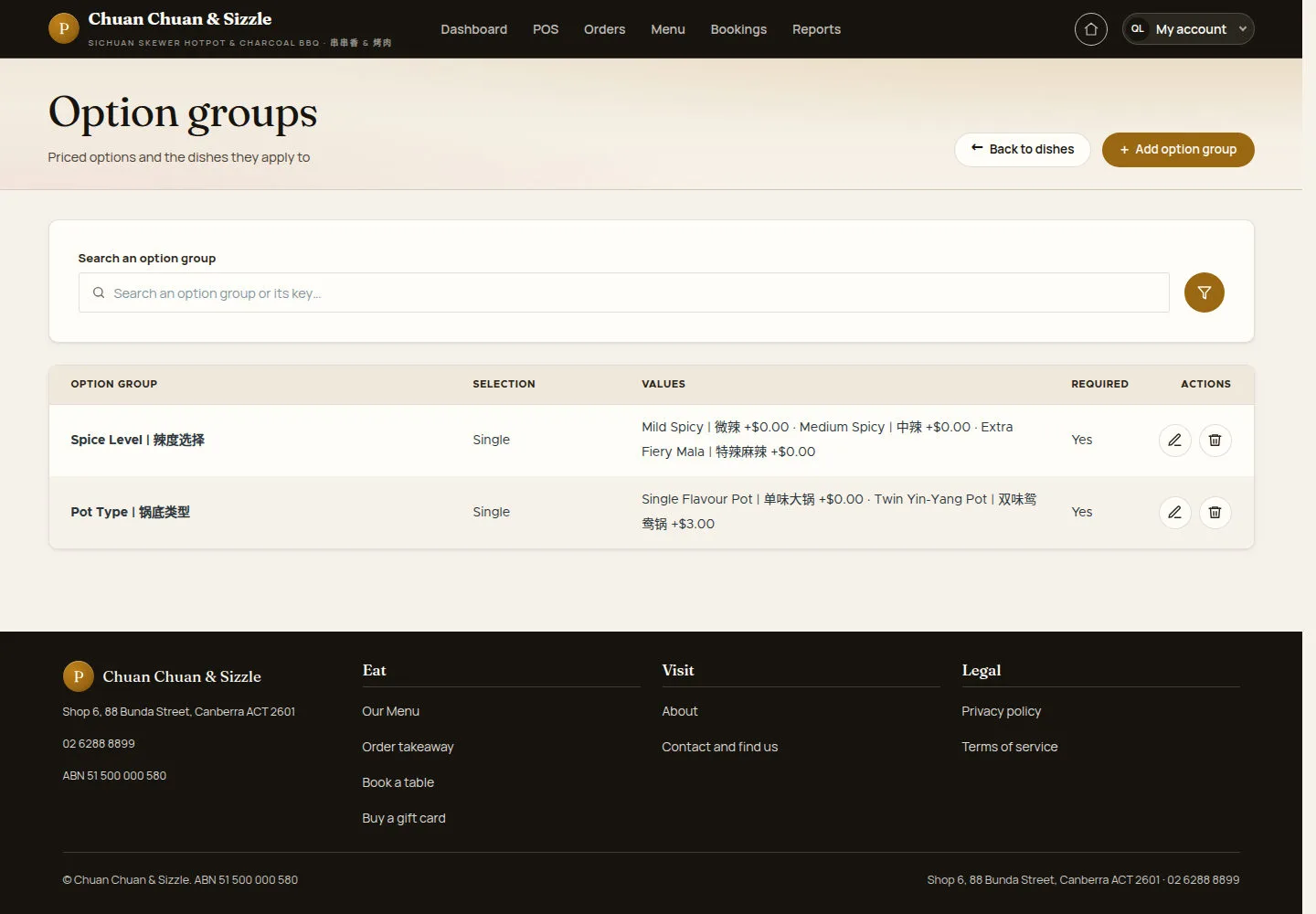Focus the option group search field

pos(624,292)
